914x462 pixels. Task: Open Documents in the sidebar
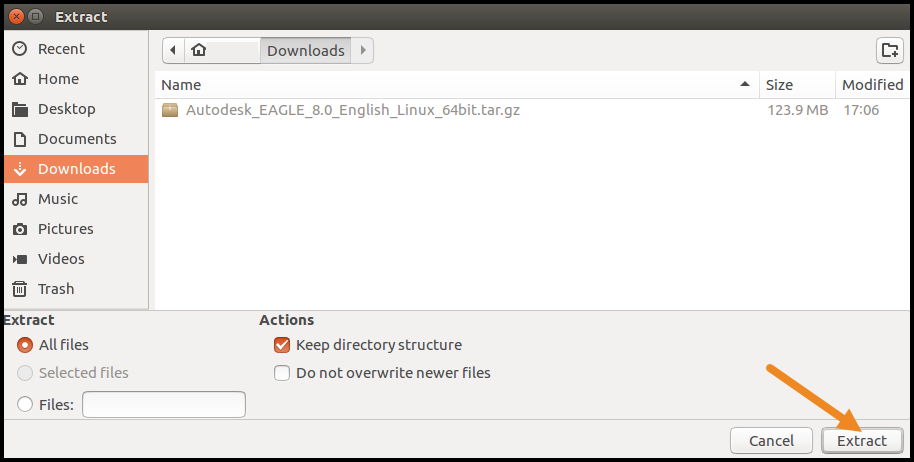tap(77, 139)
